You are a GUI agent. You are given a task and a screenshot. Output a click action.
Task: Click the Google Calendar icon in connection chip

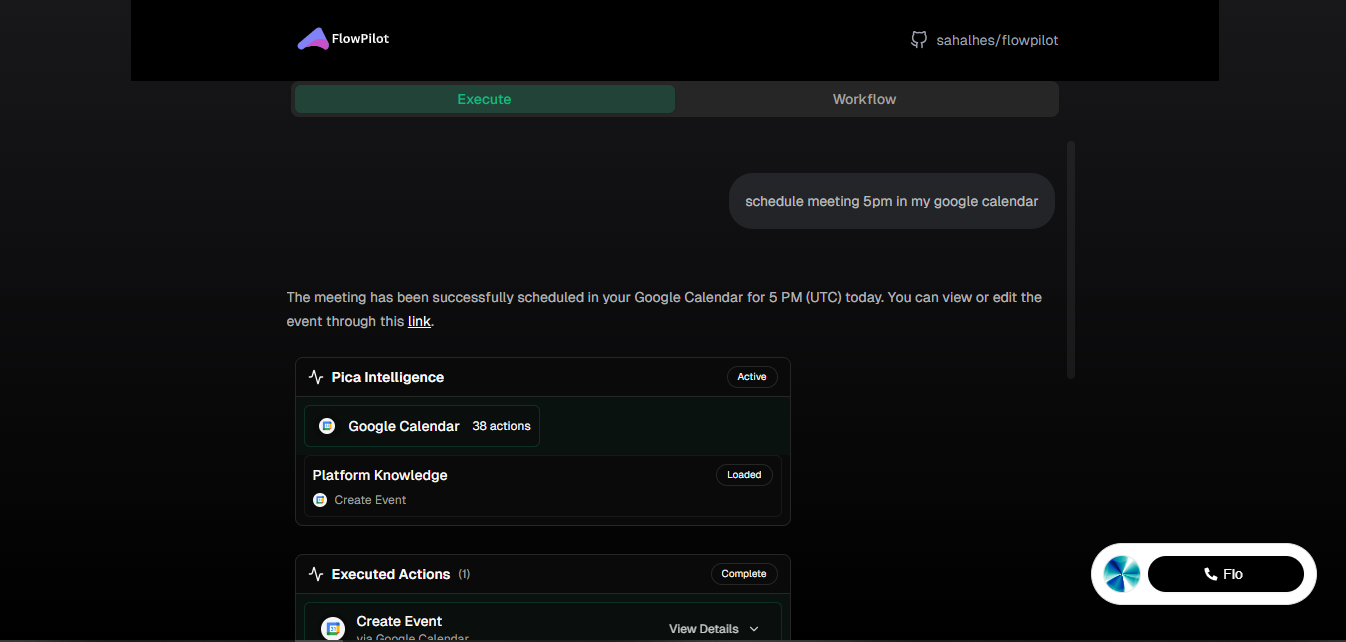pyautogui.click(x=327, y=426)
